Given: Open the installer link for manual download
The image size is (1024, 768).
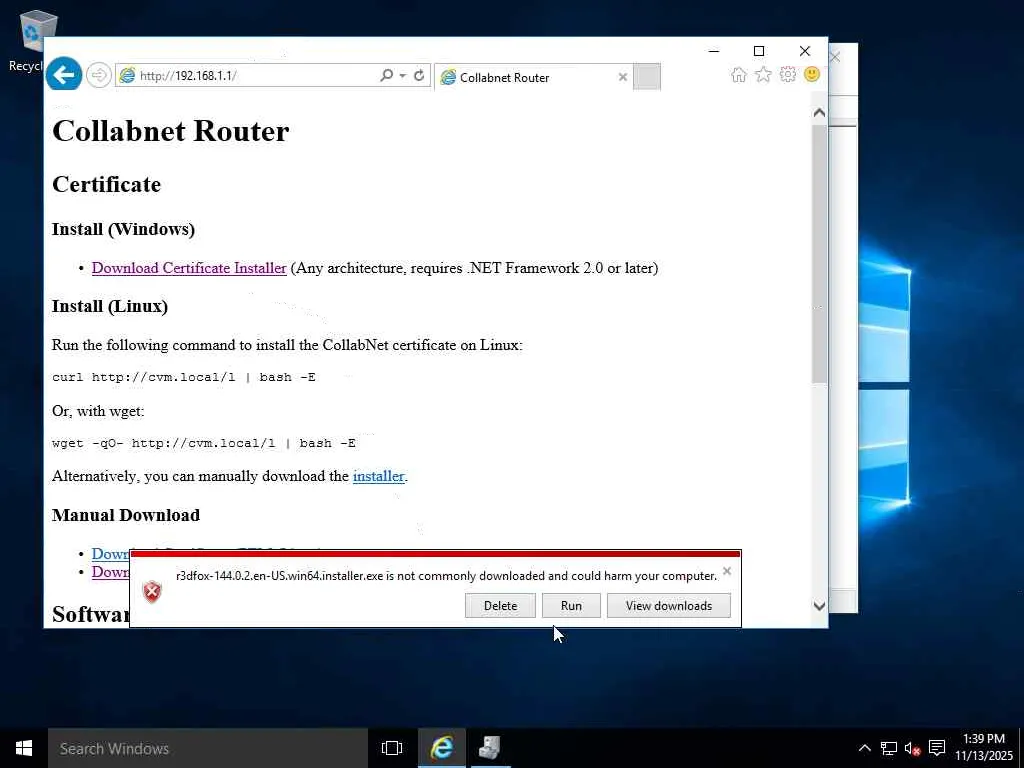Looking at the screenshot, I should (x=379, y=476).
